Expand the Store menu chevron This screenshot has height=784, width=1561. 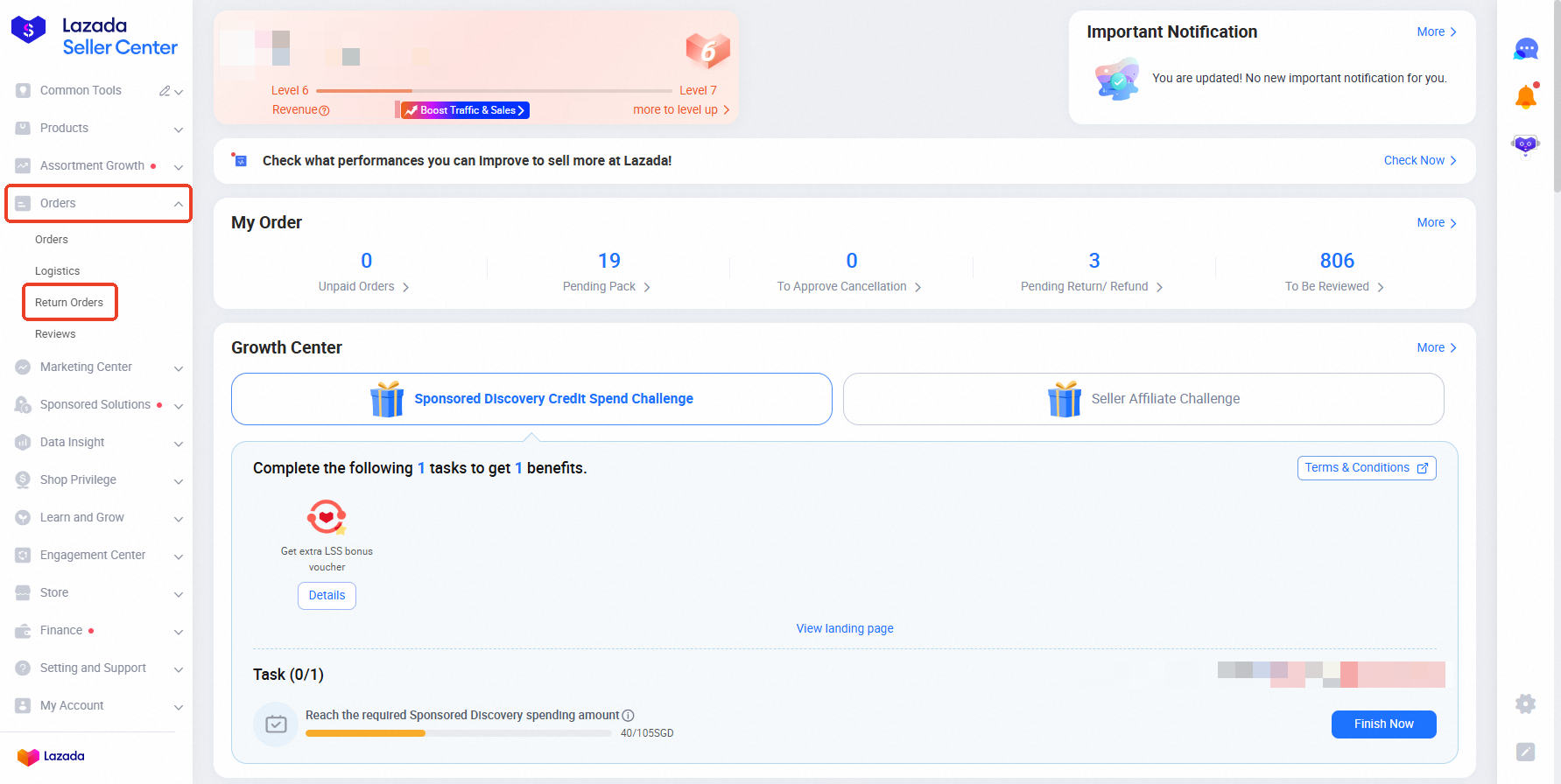(x=179, y=594)
